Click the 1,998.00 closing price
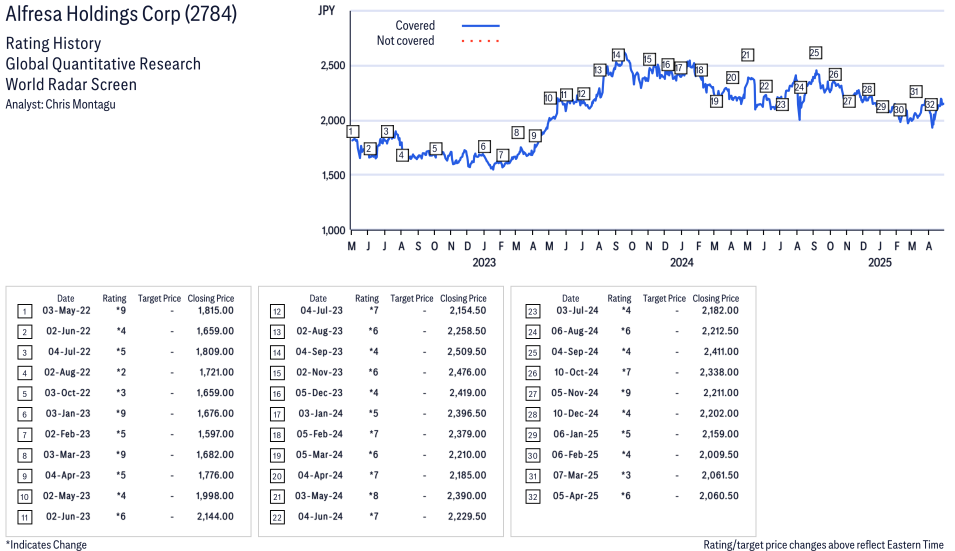 tap(215, 496)
